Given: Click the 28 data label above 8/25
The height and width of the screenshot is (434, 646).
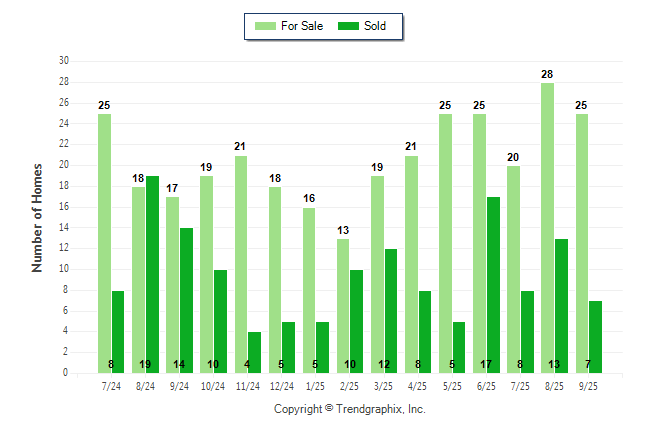Looking at the screenshot, I should [548, 75].
